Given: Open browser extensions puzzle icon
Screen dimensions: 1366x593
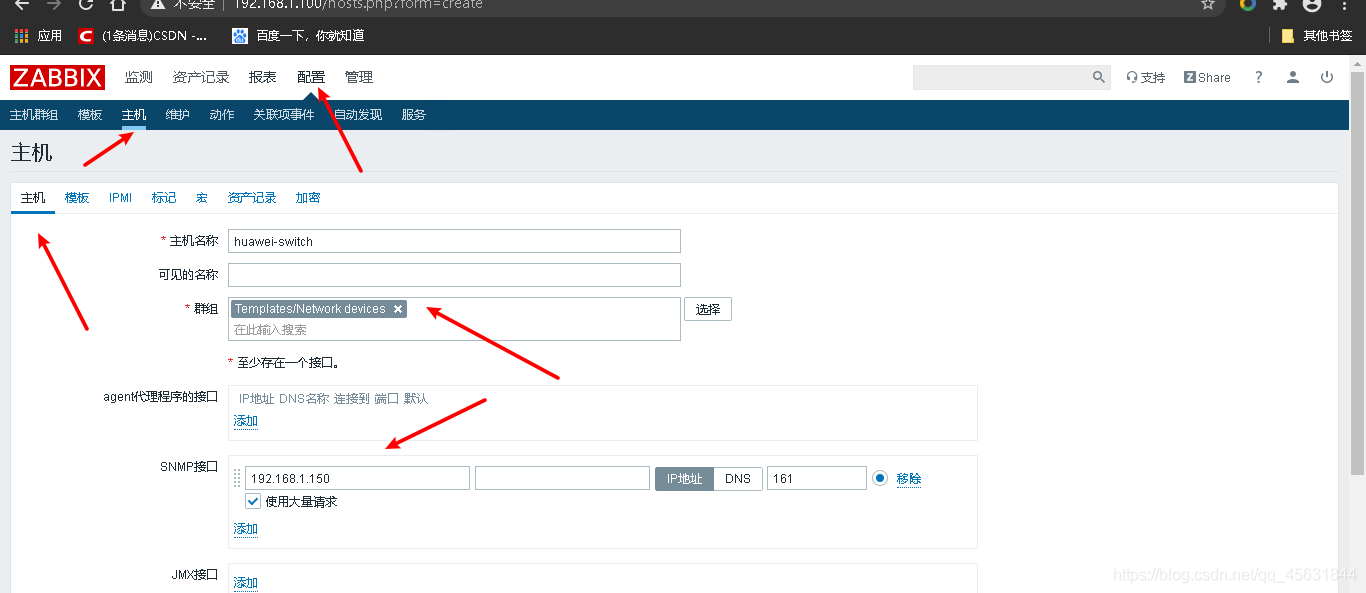Looking at the screenshot, I should [x=1279, y=4].
